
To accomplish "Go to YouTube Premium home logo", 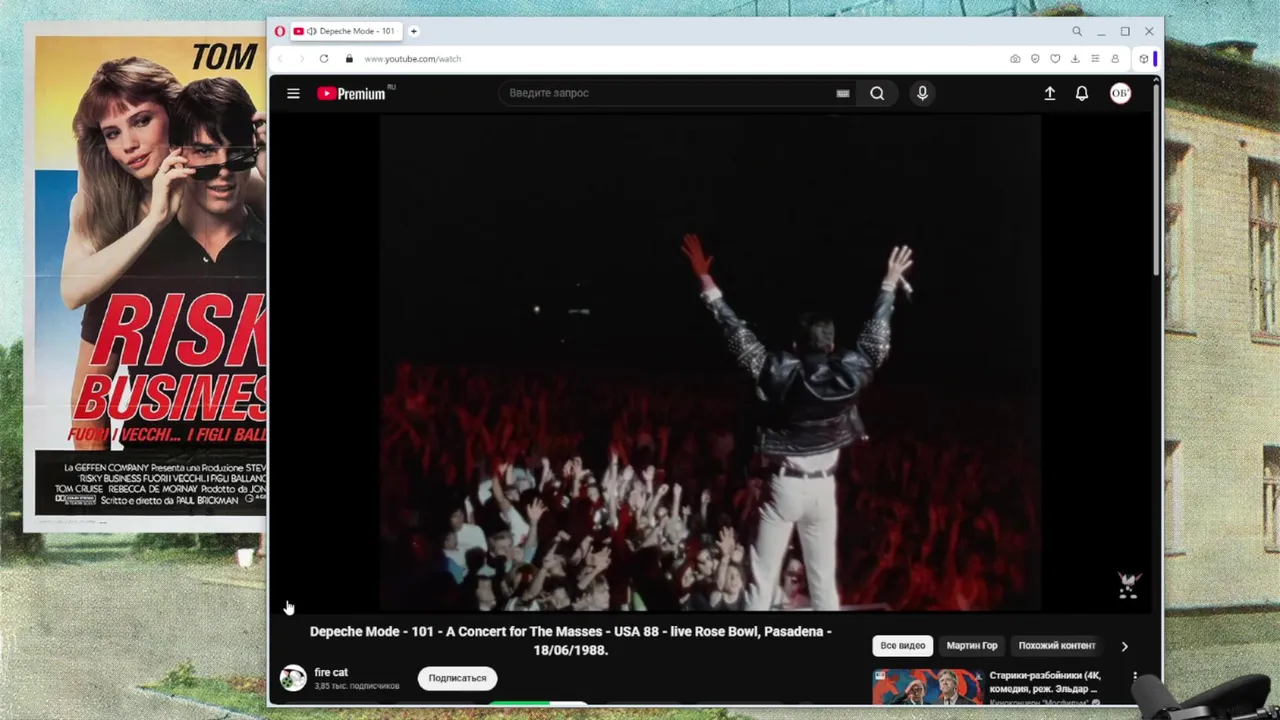I will coord(352,93).
